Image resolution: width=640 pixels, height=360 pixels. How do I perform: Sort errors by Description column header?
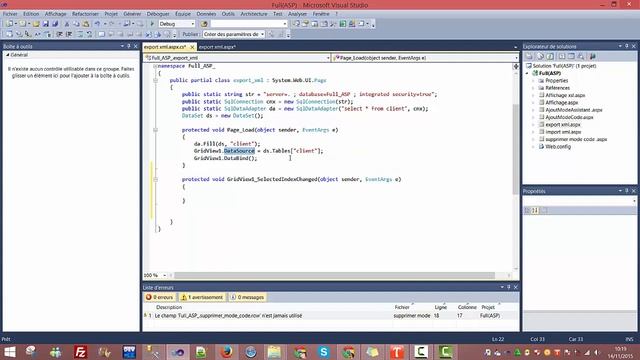tap(169, 307)
